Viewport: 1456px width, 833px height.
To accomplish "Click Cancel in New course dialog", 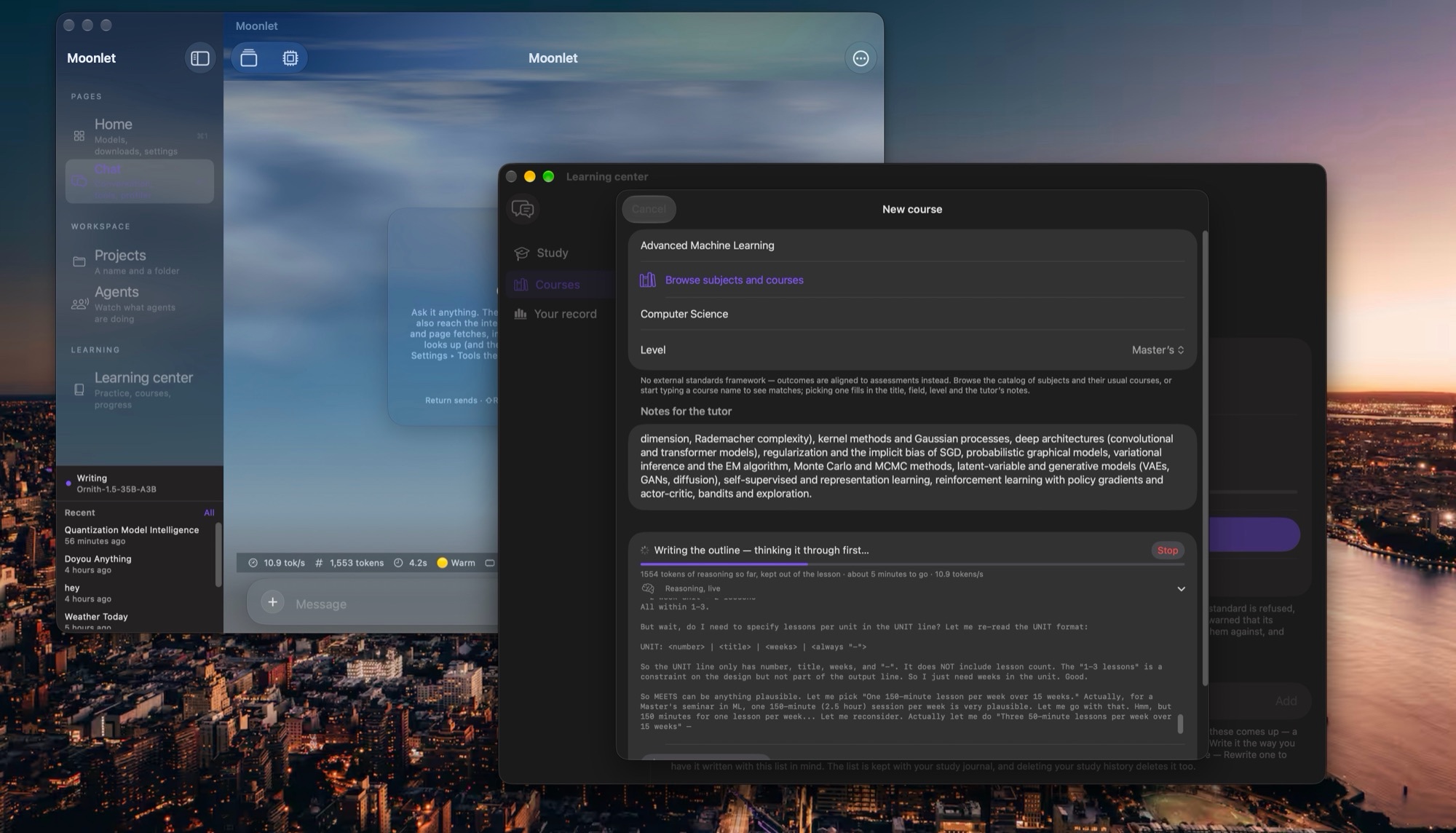I will 649,210.
